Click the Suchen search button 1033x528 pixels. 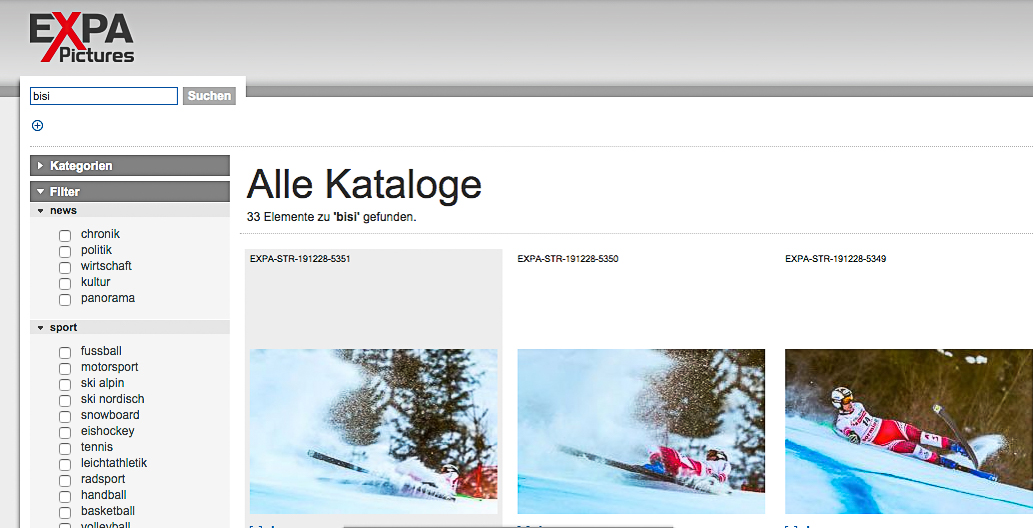[209, 96]
